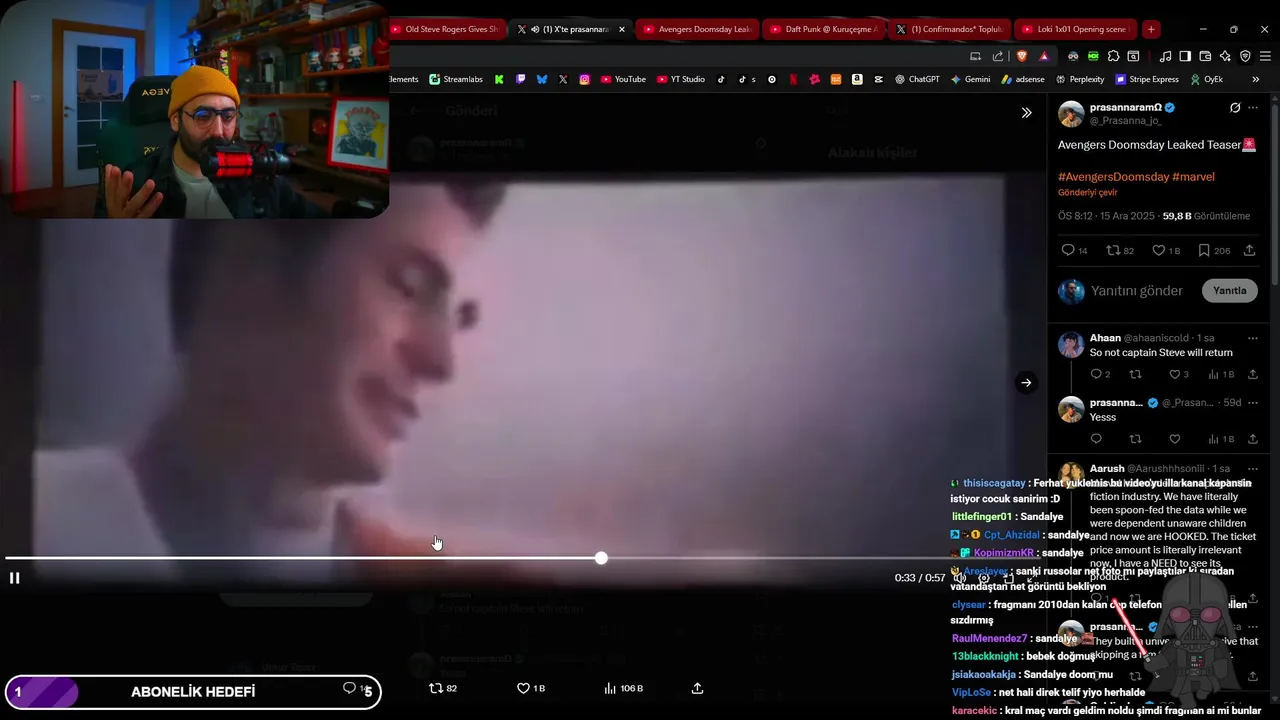Like prasanna's 'Yesss' reply

1175,439
